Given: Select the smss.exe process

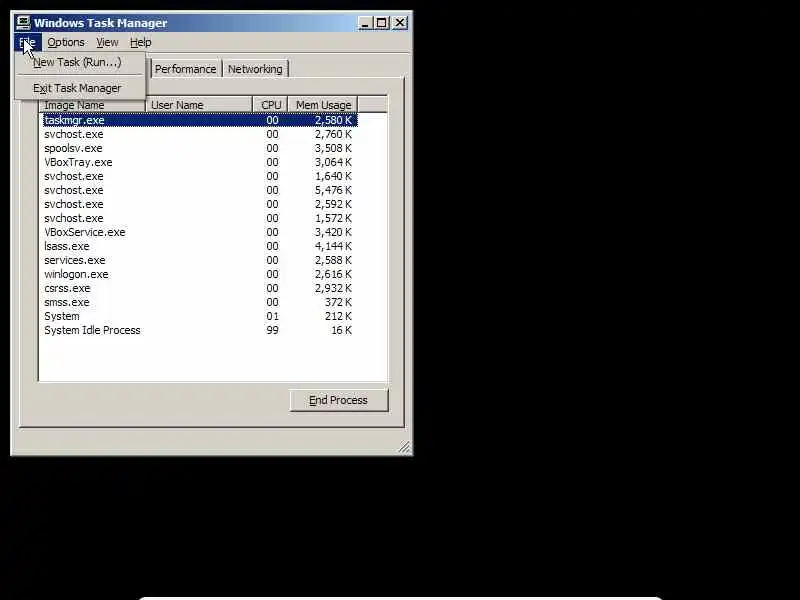Looking at the screenshot, I should pos(200,302).
